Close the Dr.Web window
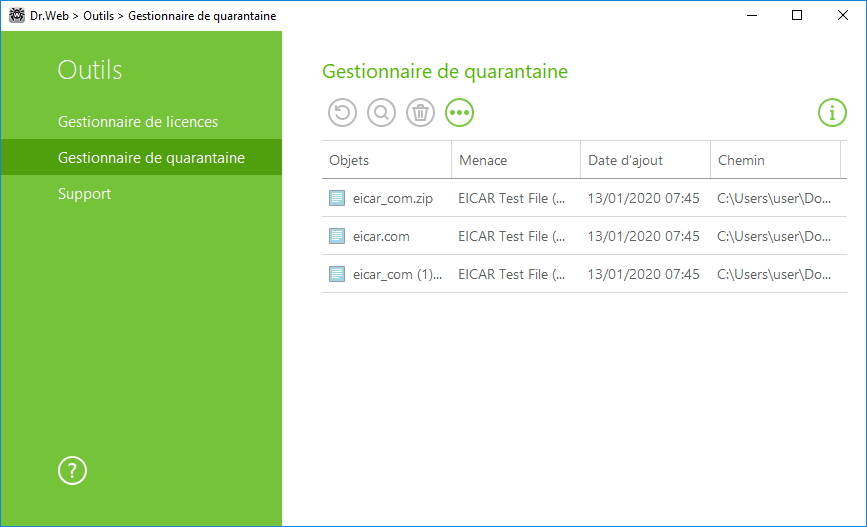Viewport: 867px width, 527px height. coord(843,15)
